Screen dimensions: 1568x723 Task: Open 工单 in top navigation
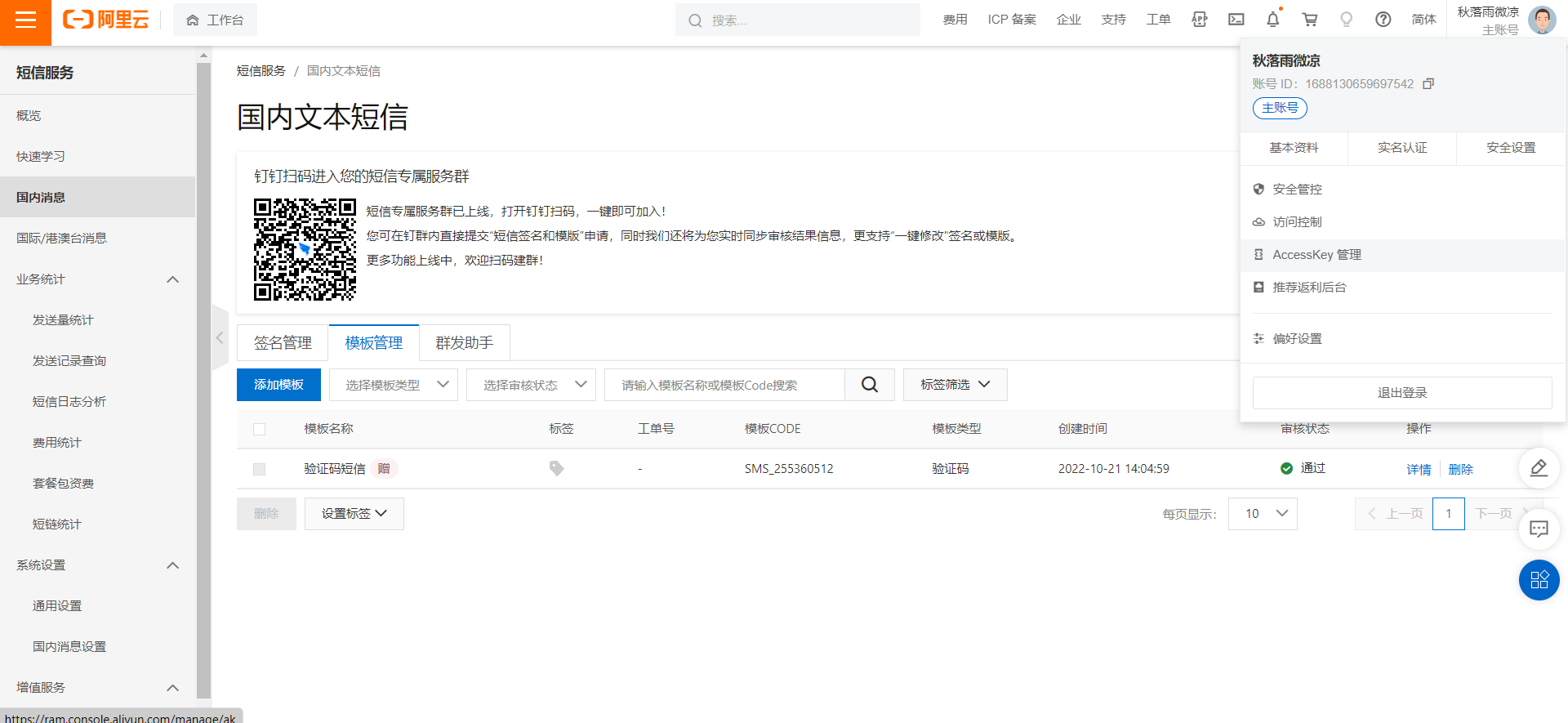pos(1159,20)
